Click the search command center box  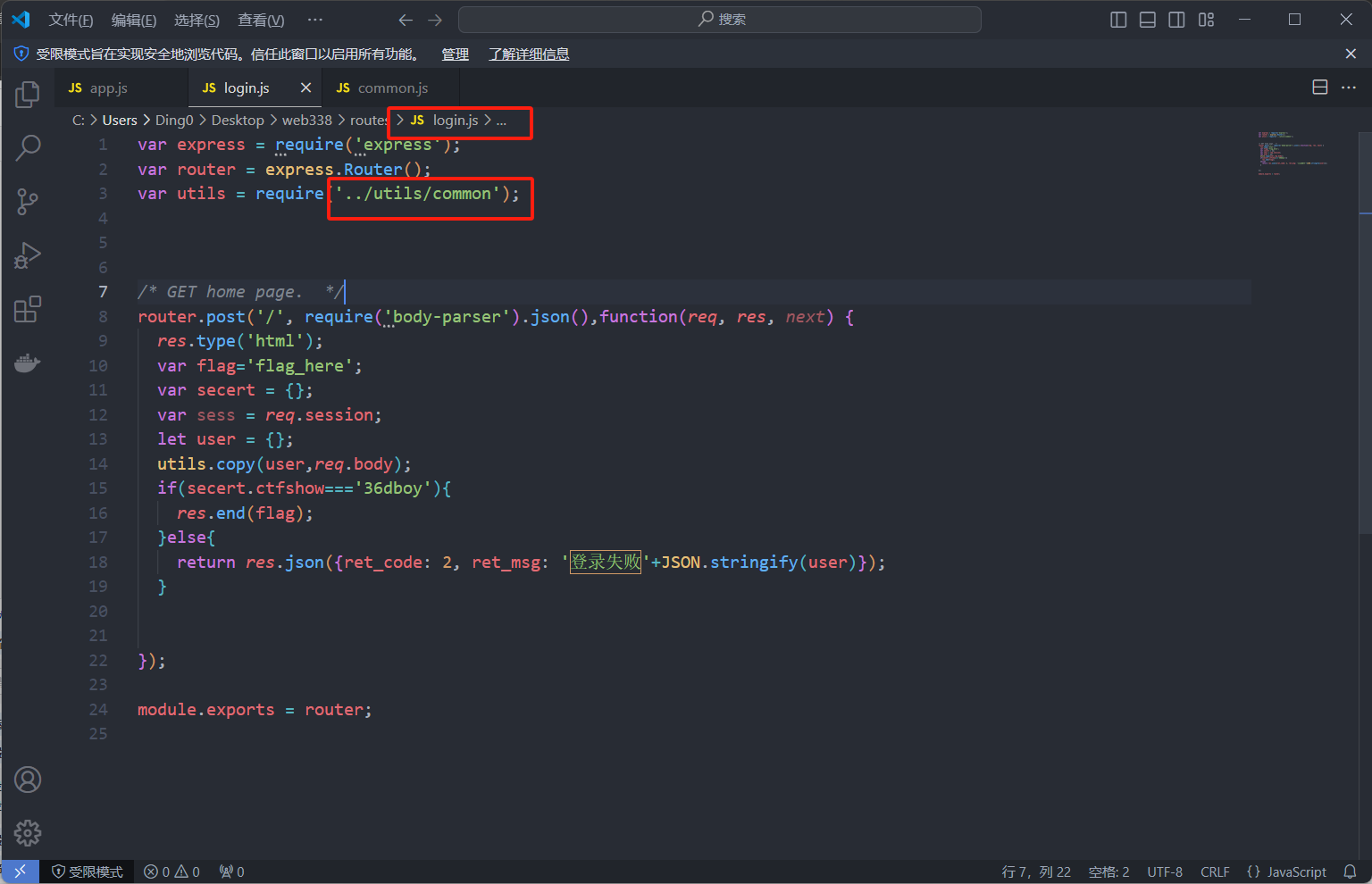pyautogui.click(x=720, y=20)
